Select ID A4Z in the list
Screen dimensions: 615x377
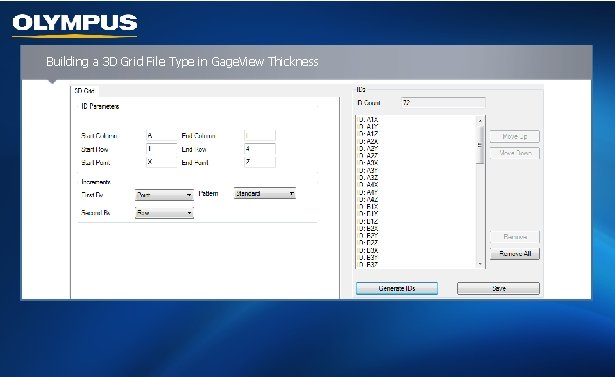(x=368, y=199)
